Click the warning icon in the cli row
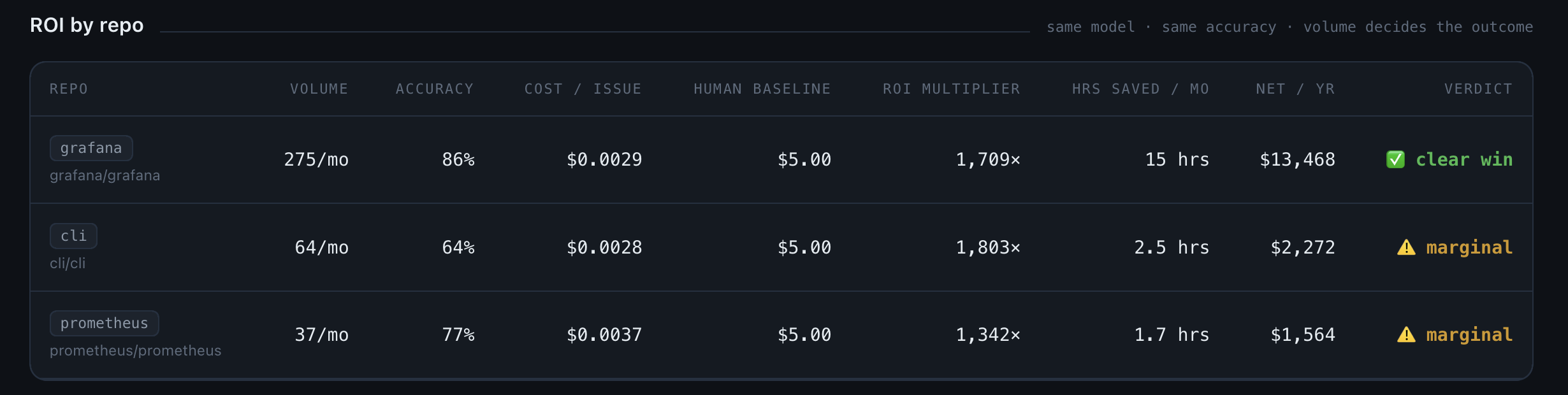This screenshot has width=1568, height=395. pos(1406,247)
